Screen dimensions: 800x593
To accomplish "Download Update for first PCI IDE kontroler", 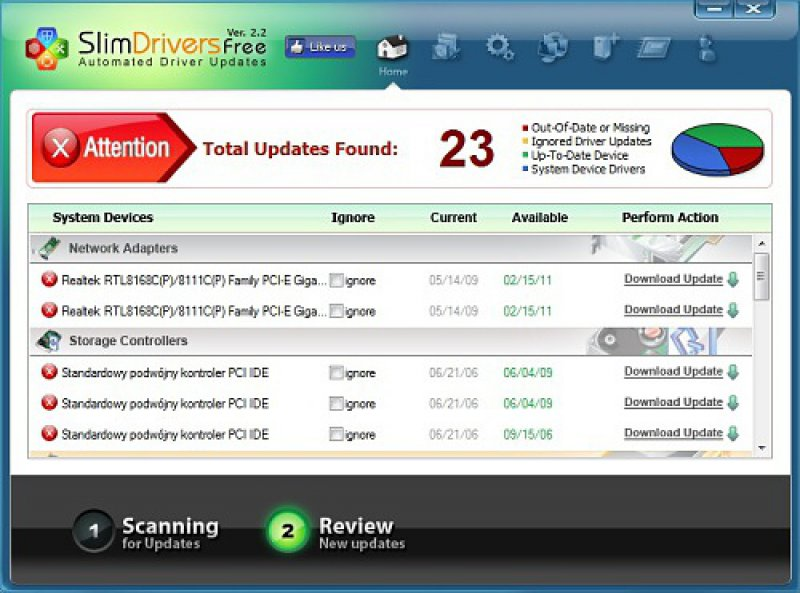I will coord(673,372).
